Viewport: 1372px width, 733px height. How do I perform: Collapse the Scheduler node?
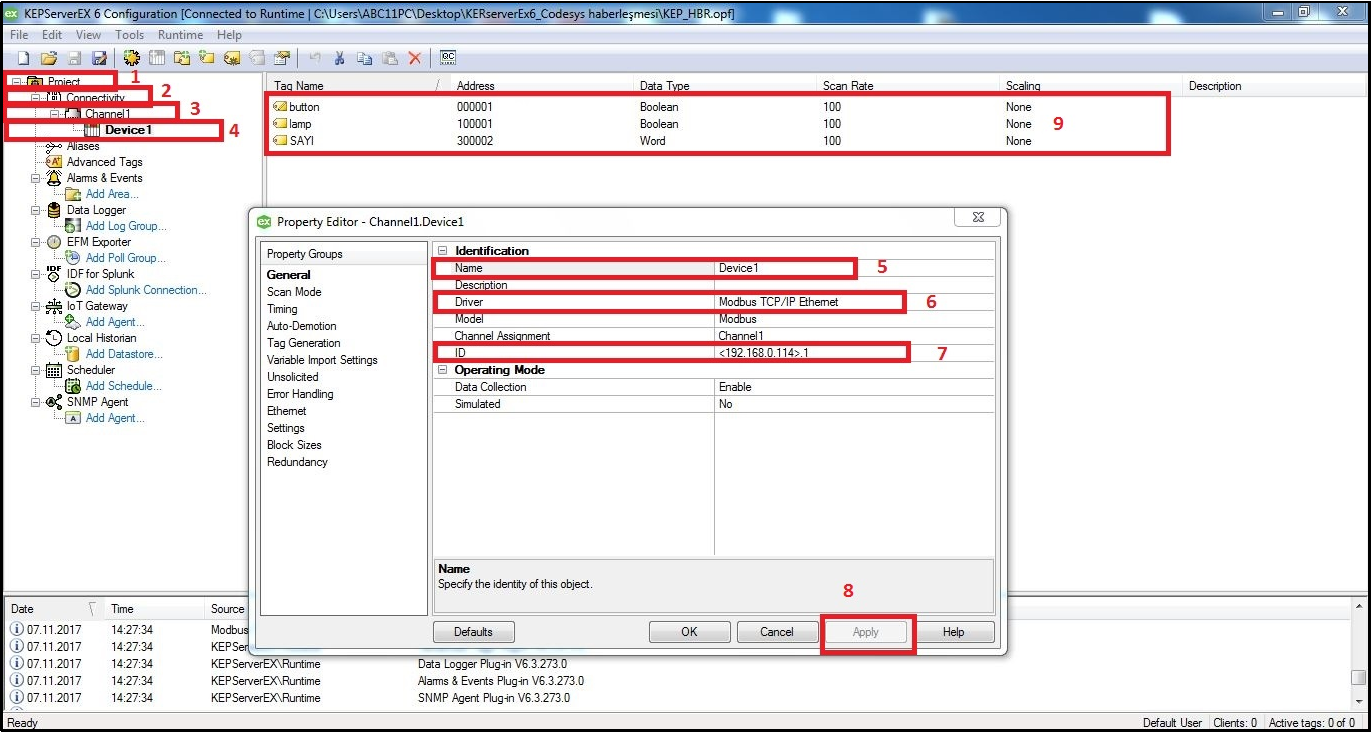point(36,370)
